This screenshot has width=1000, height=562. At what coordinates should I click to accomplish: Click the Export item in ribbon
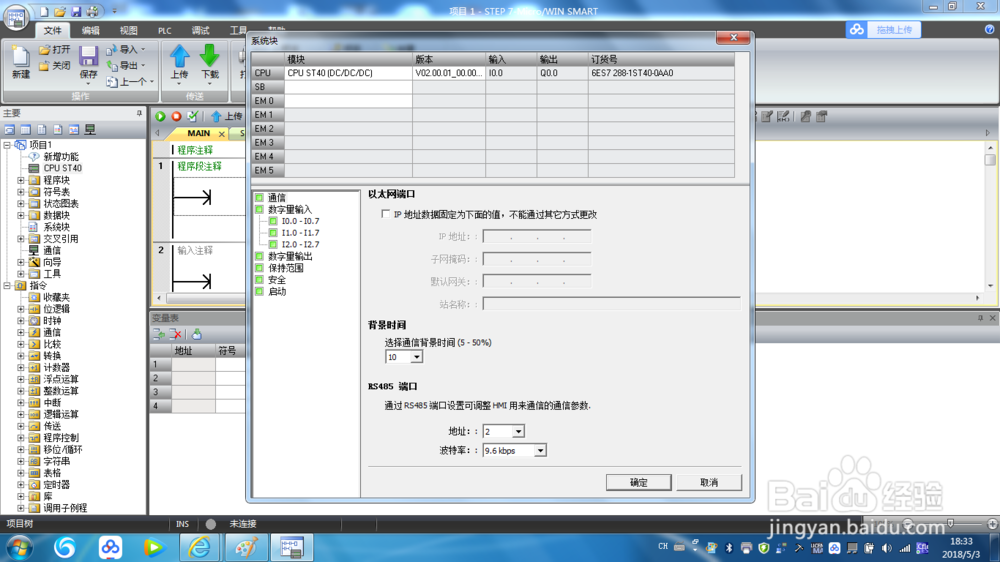pos(126,65)
